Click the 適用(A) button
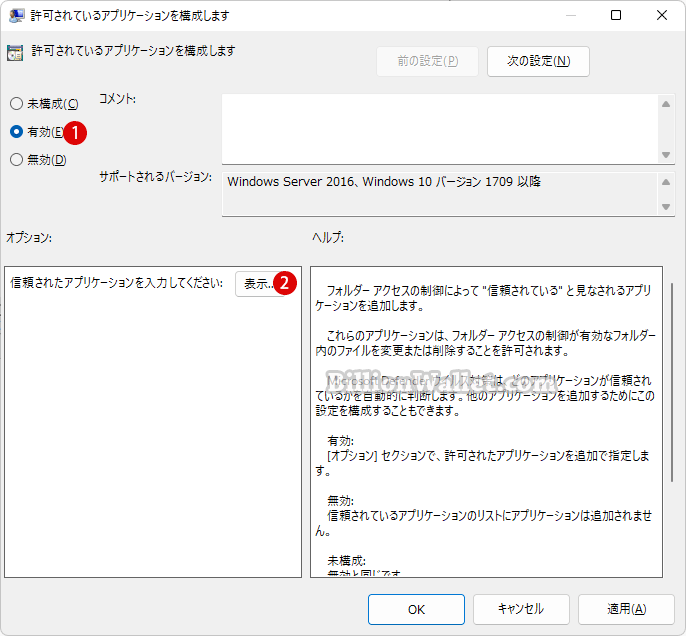 [x=626, y=609]
